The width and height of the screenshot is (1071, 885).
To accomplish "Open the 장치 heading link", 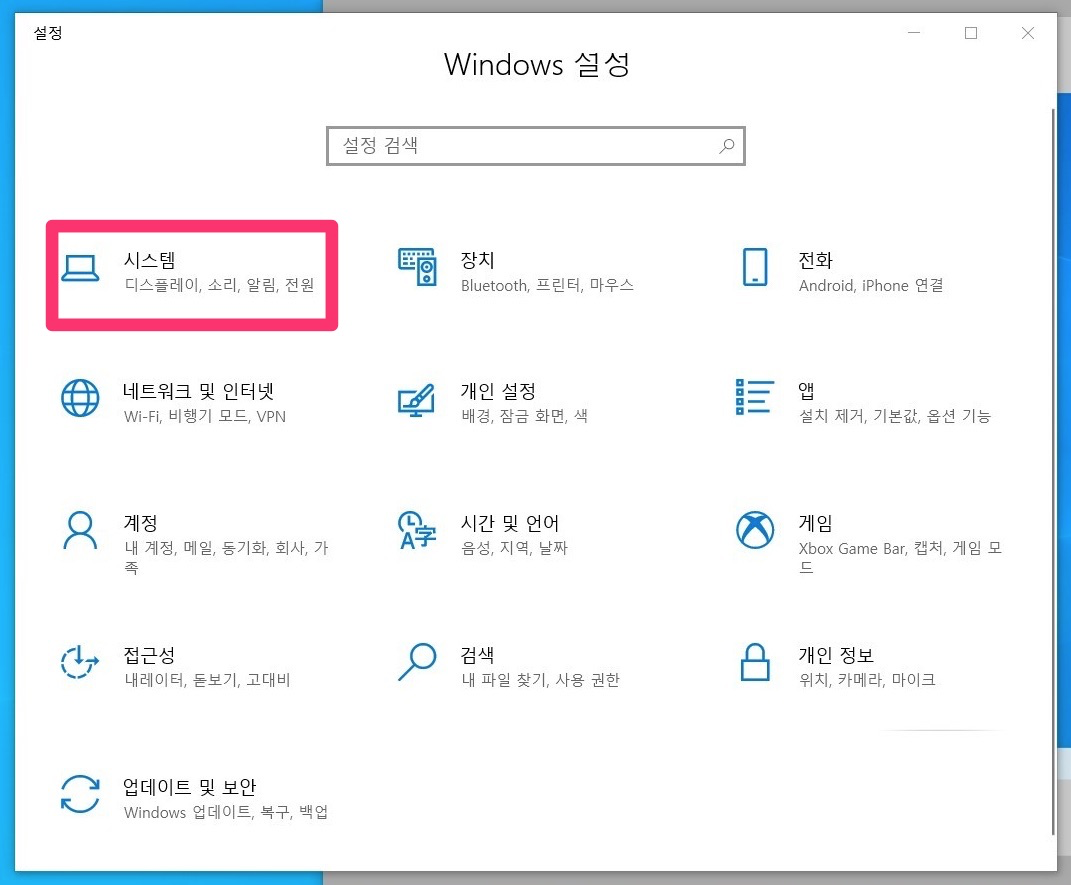I will coord(477,260).
